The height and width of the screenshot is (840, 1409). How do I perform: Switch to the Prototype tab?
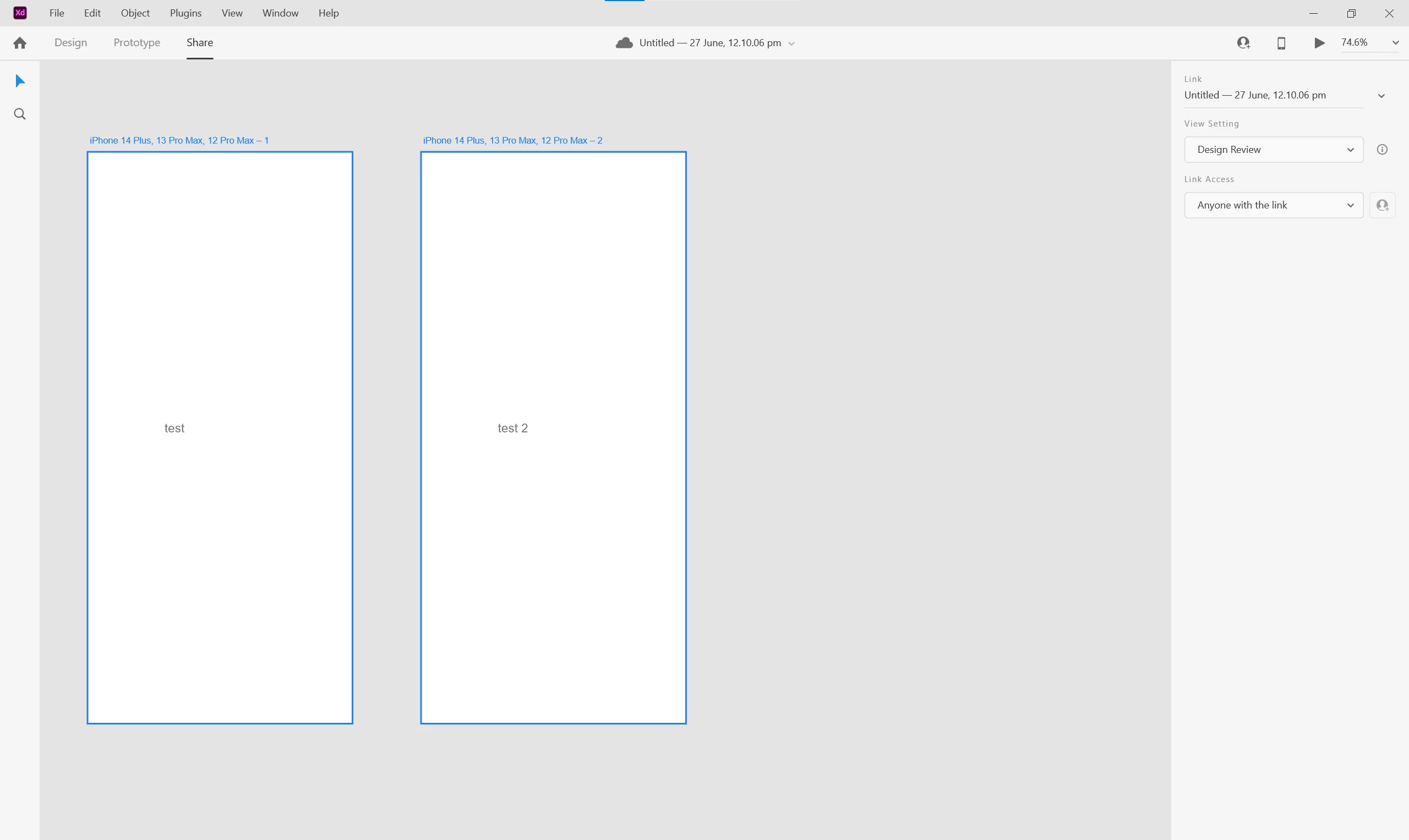coord(136,42)
